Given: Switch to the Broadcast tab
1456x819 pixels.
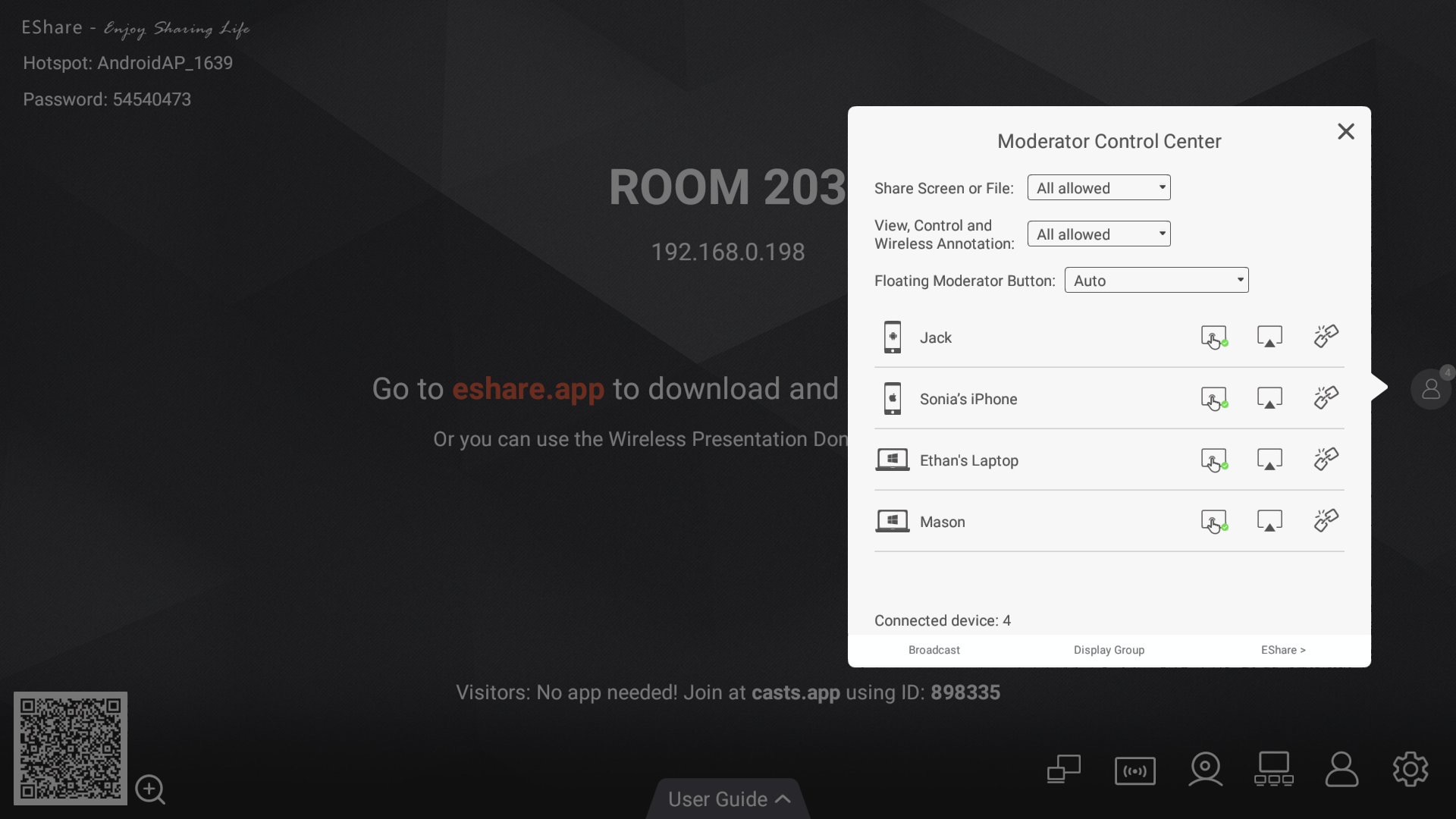Looking at the screenshot, I should (x=934, y=651).
